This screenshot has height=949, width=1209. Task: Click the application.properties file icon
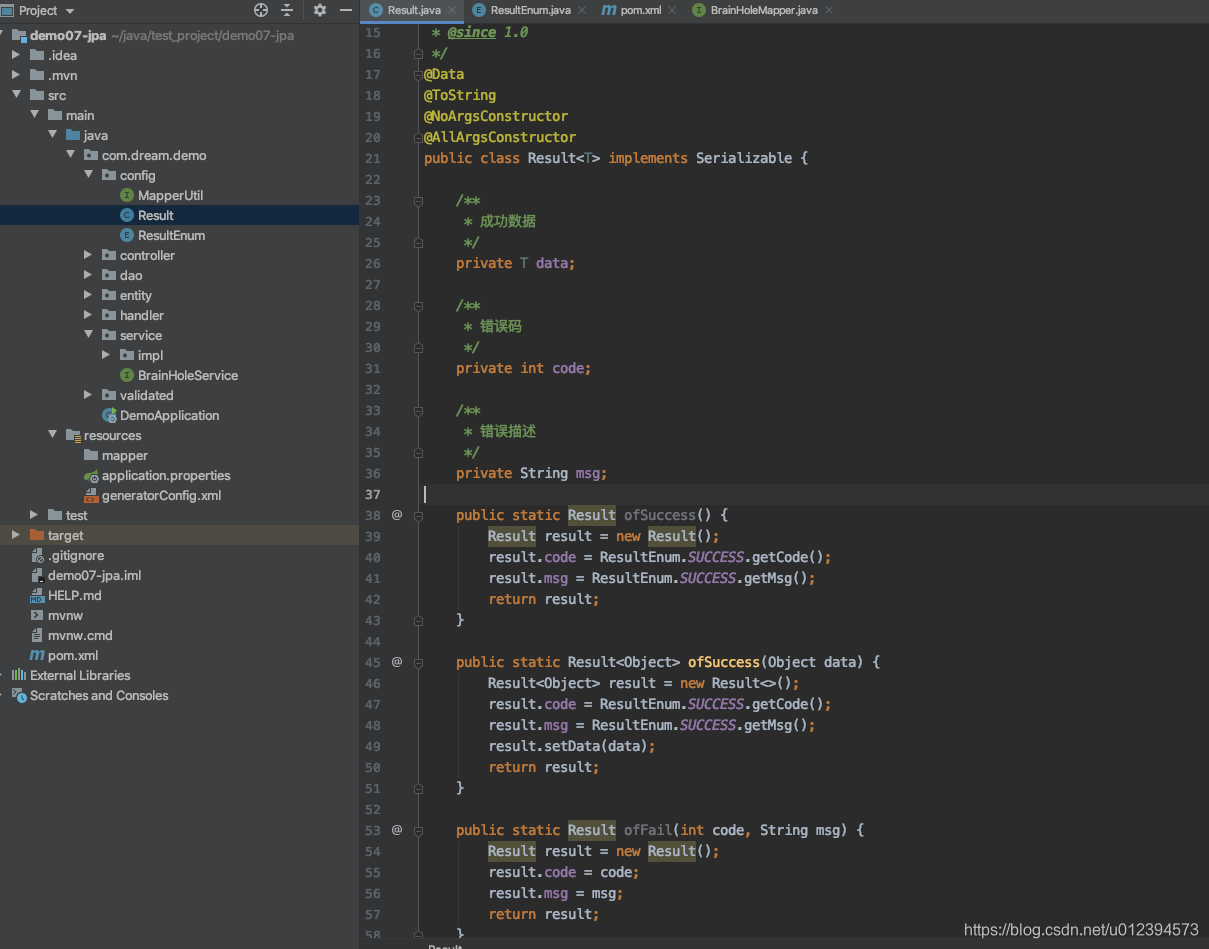91,475
